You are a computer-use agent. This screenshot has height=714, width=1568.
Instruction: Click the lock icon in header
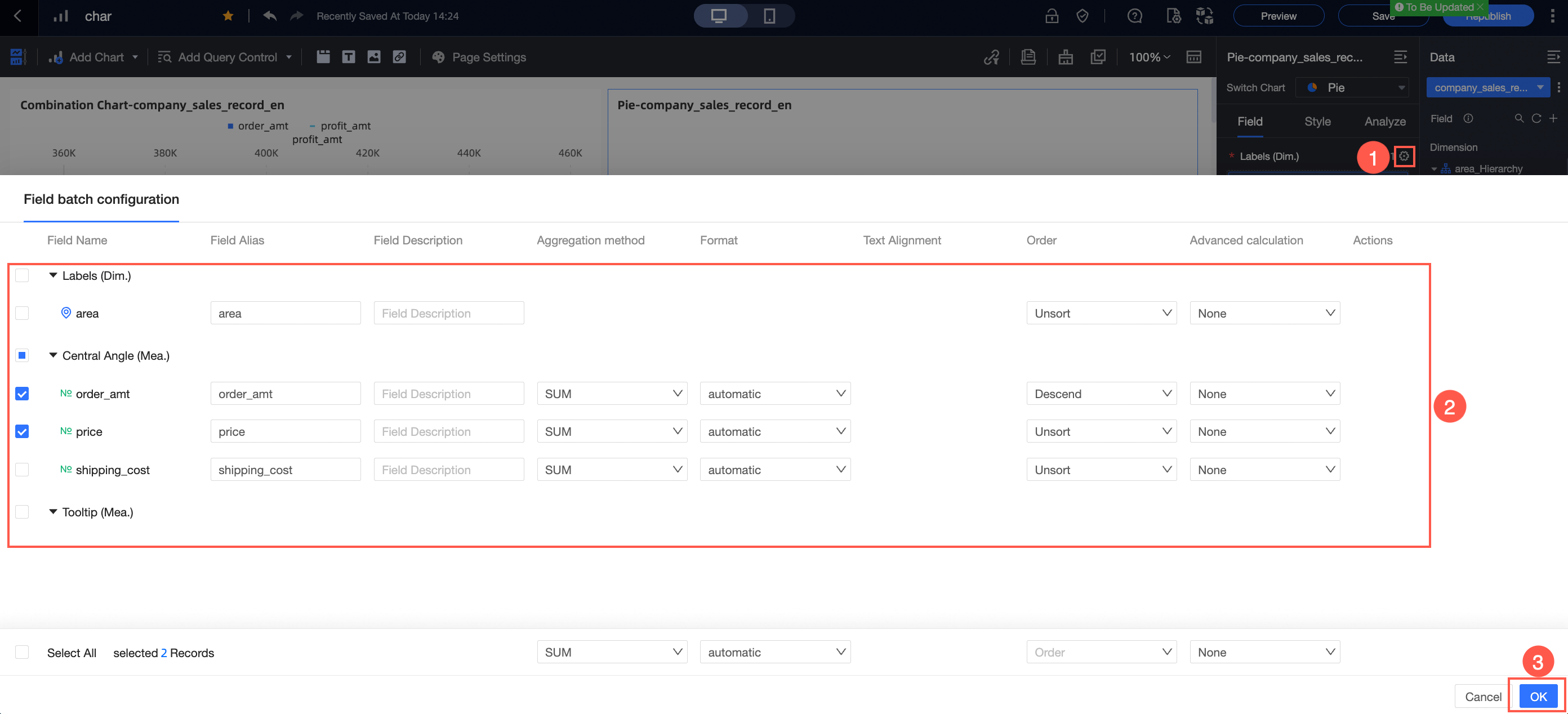tap(1052, 16)
